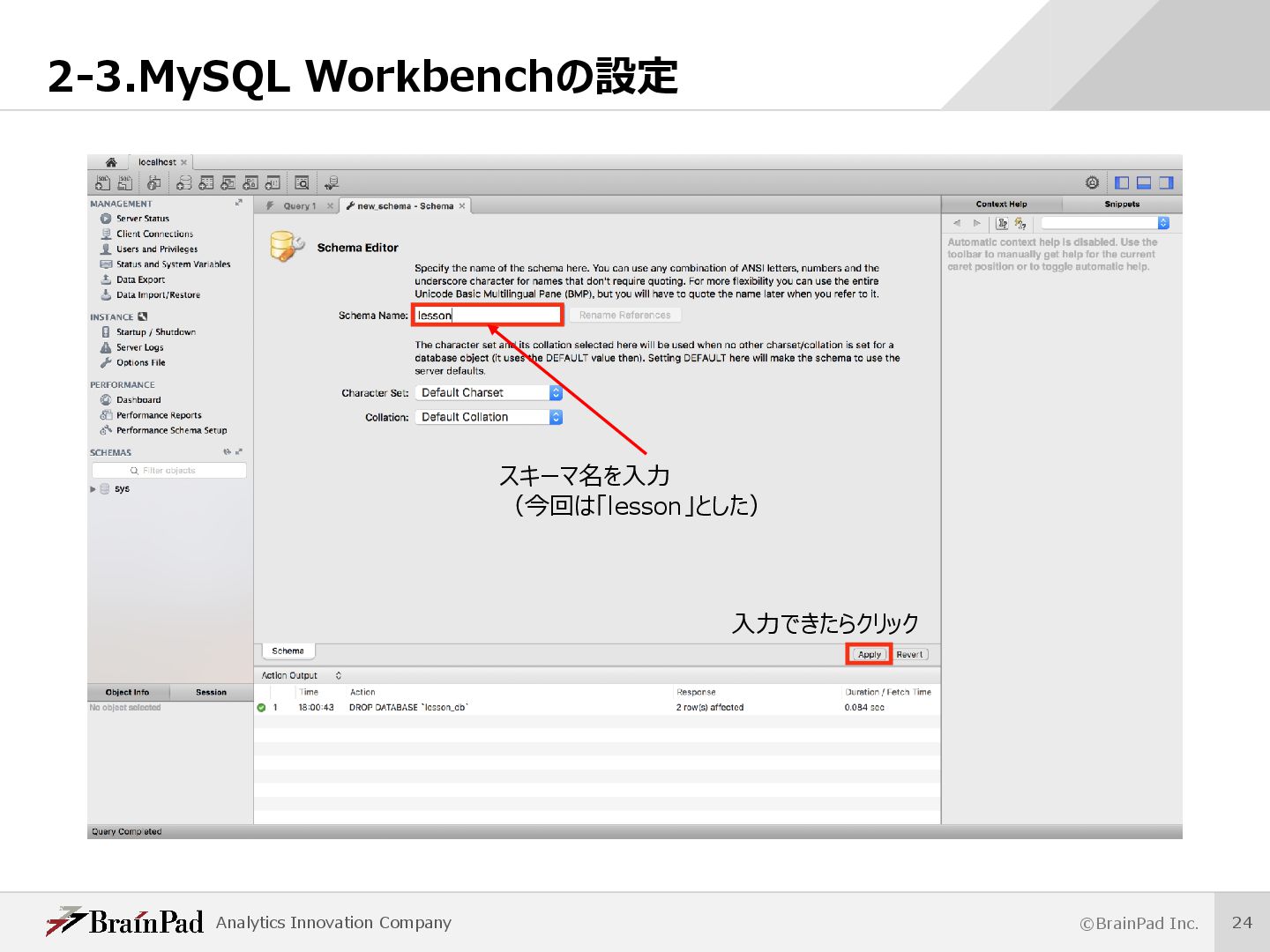1270x952 pixels.
Task: Open Data Export
Action: [132, 279]
